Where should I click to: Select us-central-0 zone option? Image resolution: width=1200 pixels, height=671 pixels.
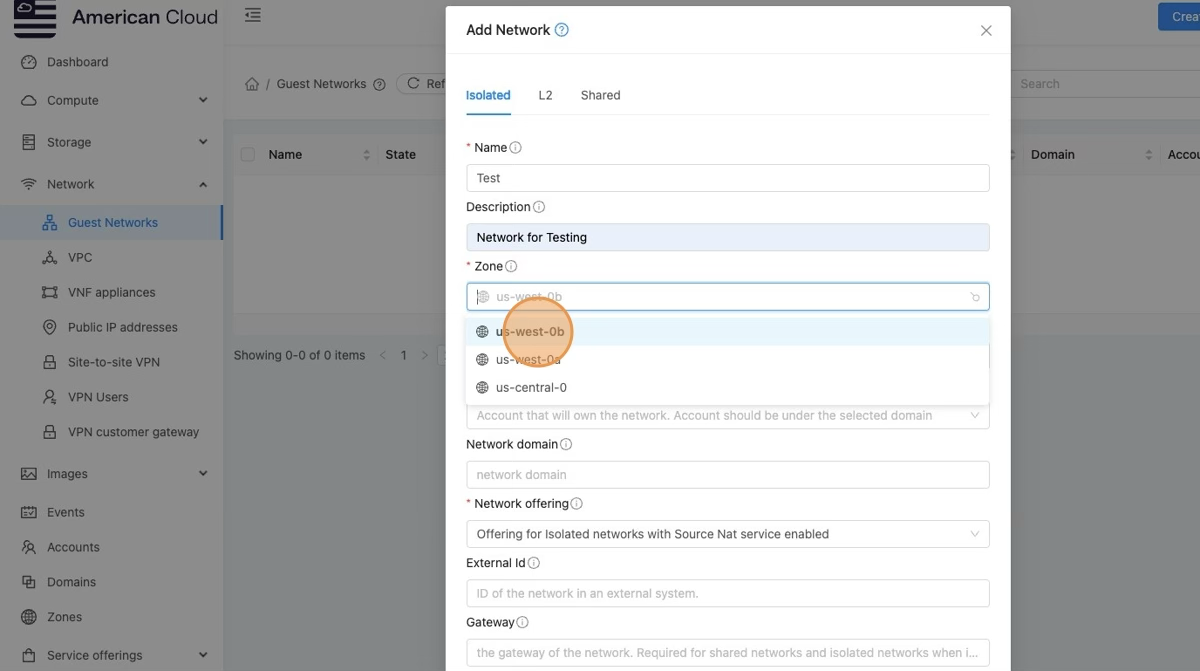(531, 388)
